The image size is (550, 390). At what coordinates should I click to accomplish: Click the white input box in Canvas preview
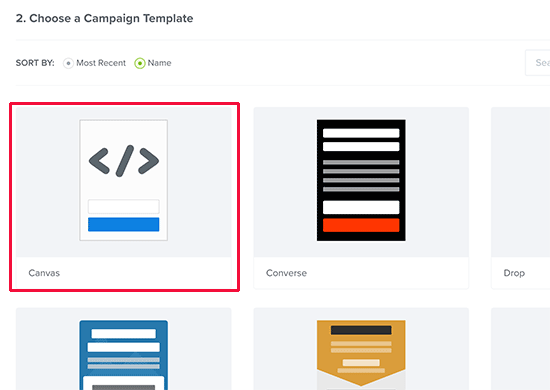(x=123, y=207)
